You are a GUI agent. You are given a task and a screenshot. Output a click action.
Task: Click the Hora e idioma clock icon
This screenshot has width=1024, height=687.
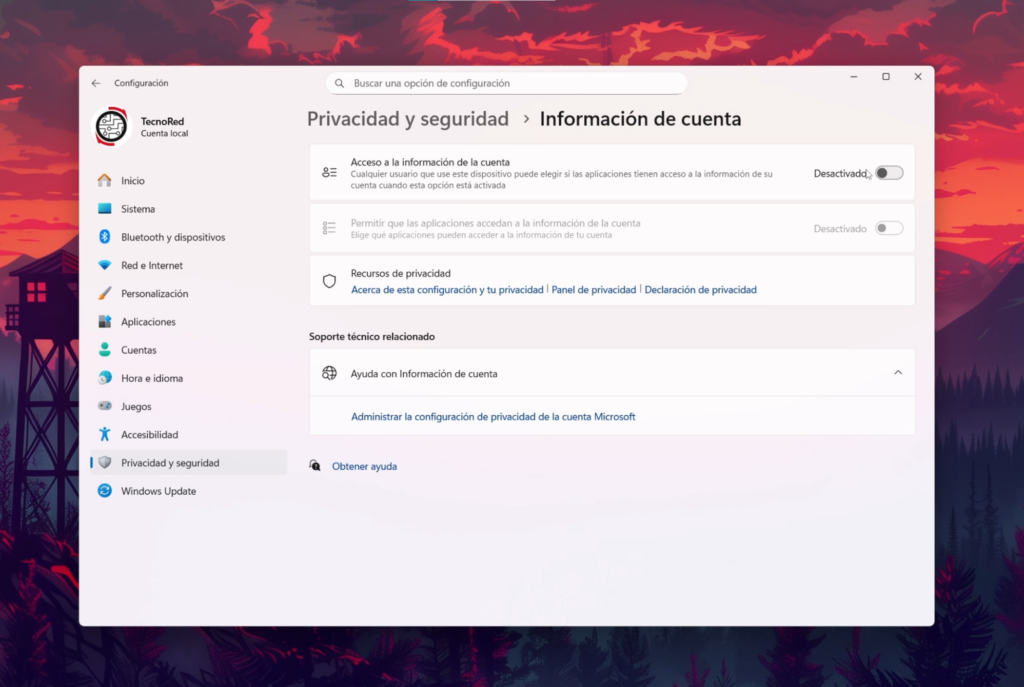click(x=107, y=378)
